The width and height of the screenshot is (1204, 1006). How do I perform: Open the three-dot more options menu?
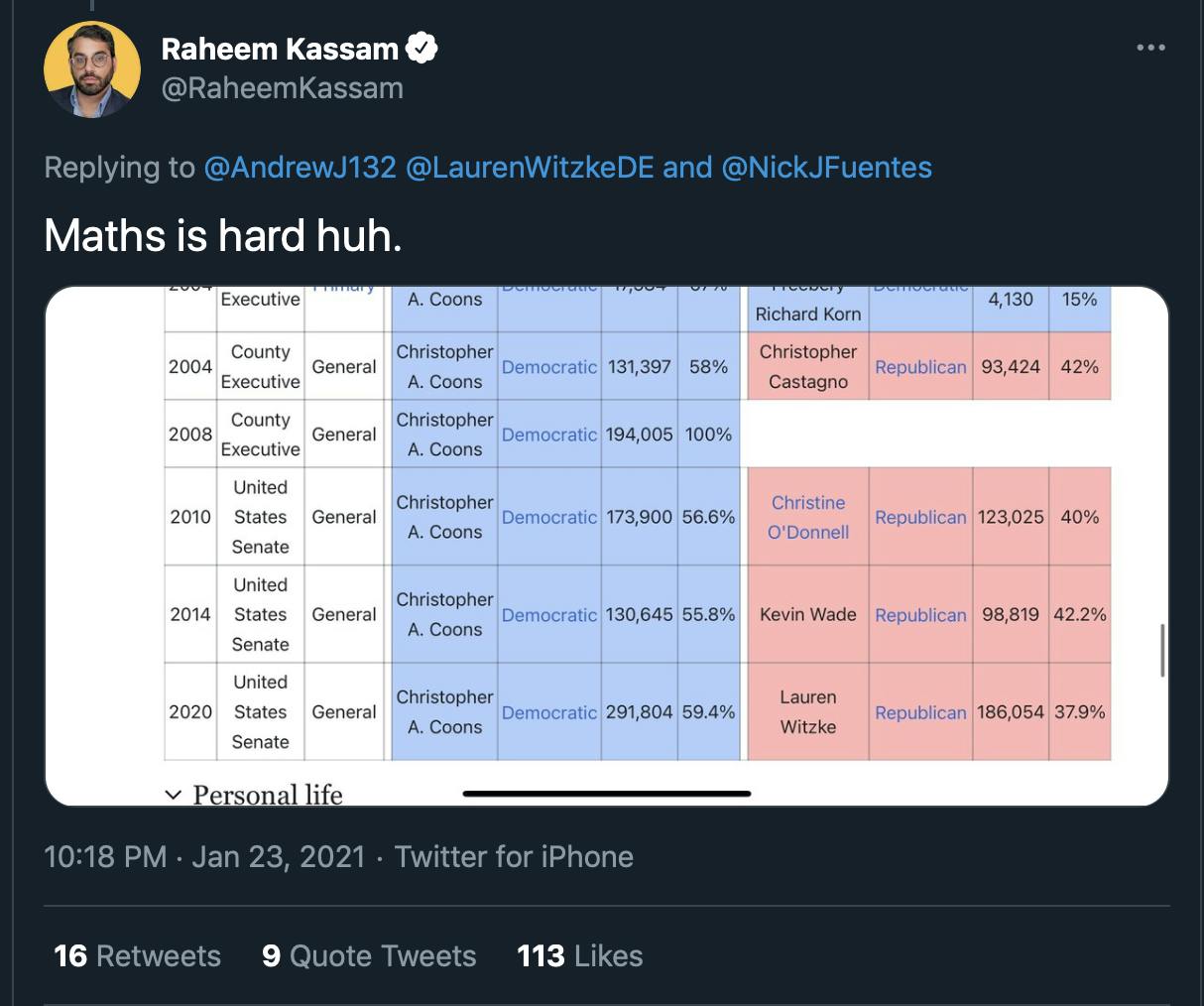(x=1150, y=47)
